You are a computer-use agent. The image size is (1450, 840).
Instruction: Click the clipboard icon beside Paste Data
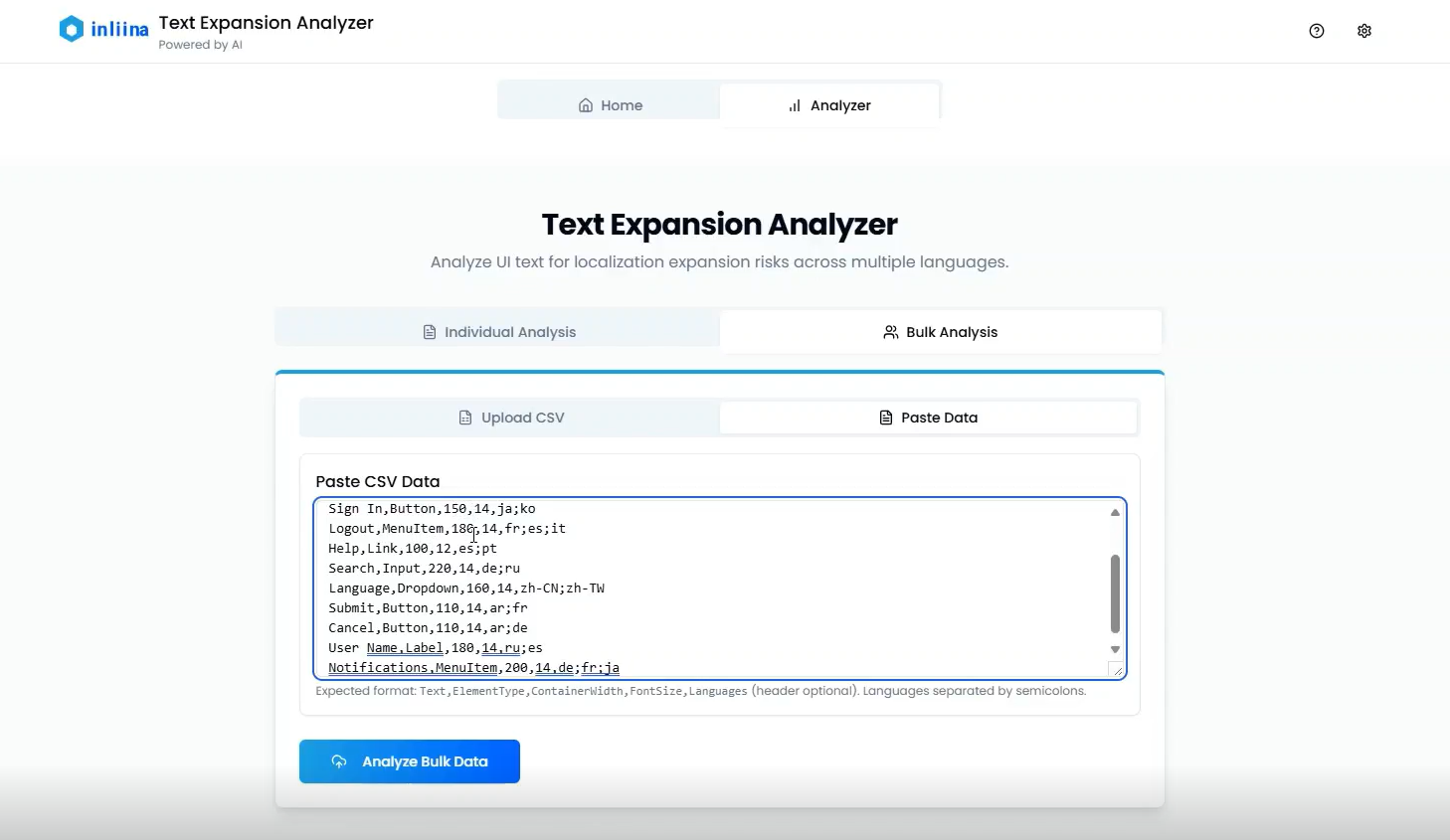(x=885, y=418)
